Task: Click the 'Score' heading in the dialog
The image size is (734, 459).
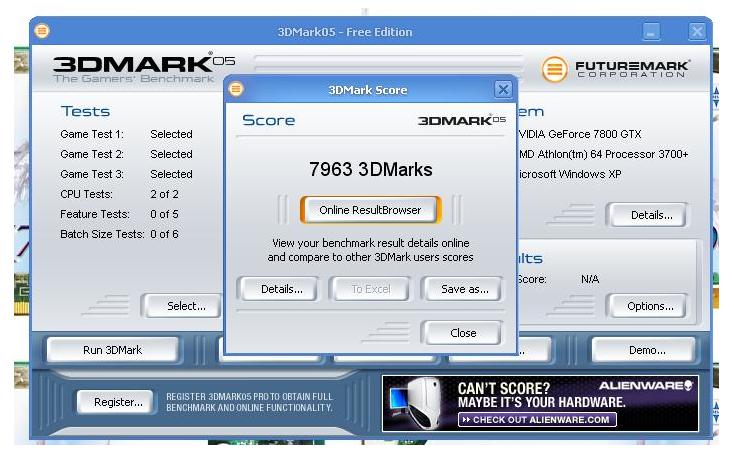Action: coord(268,120)
